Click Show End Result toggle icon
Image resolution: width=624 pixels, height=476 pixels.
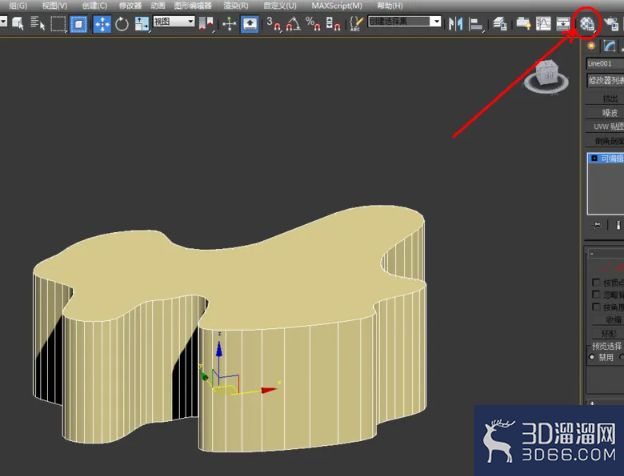[618, 225]
